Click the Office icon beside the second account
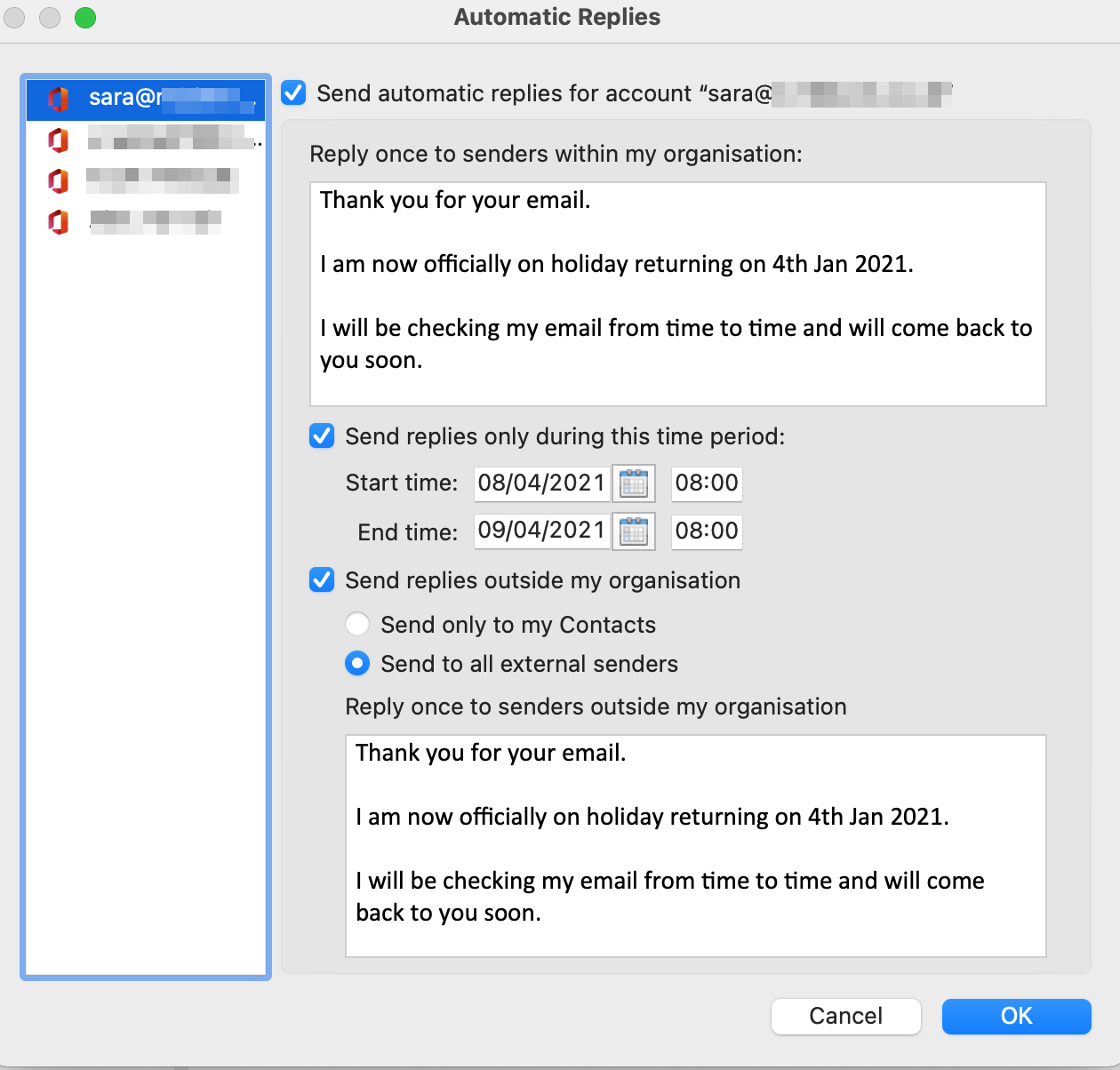 pyautogui.click(x=57, y=140)
